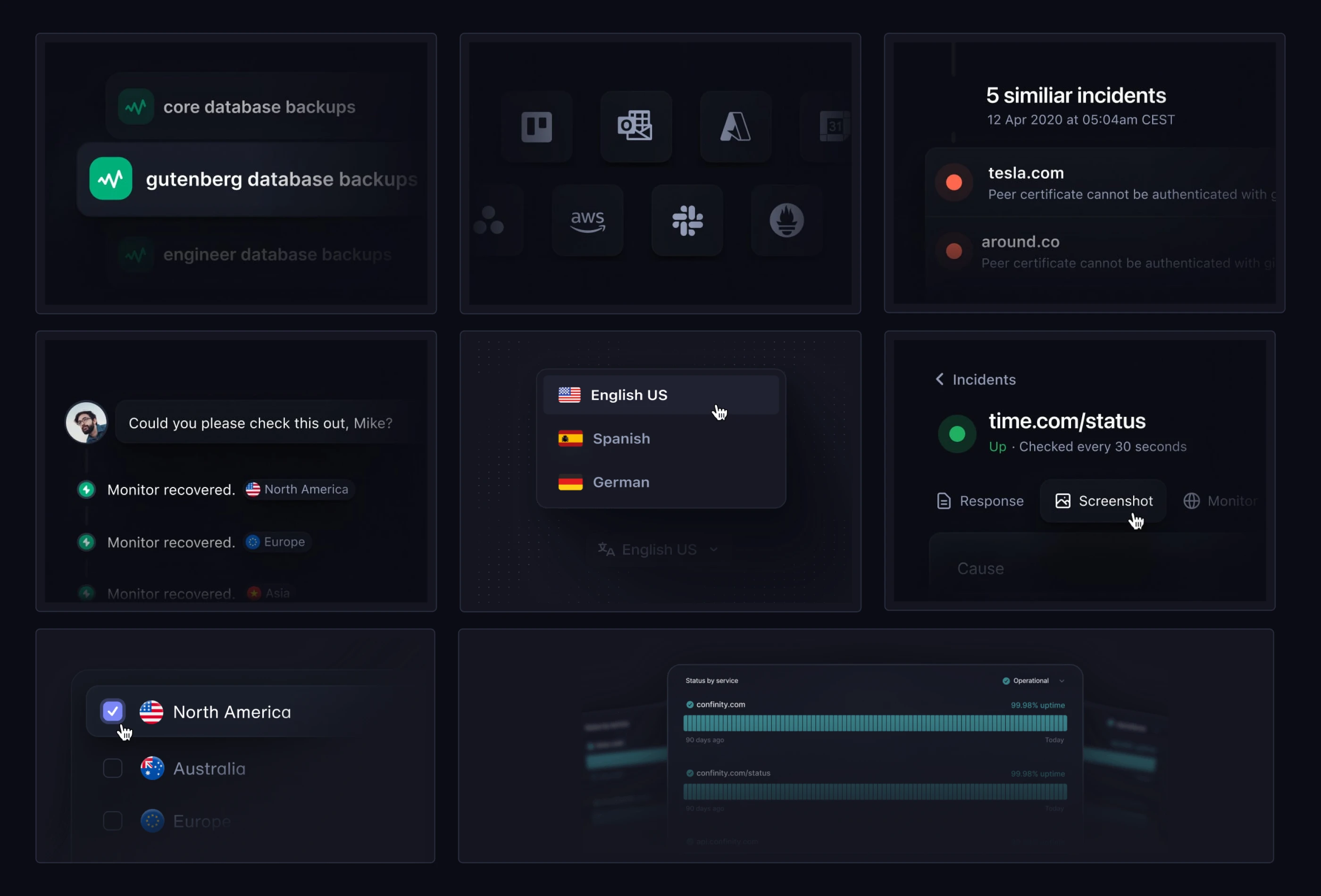Open the English US language dropdown
Screen dimensions: 1321x896
(x=657, y=549)
